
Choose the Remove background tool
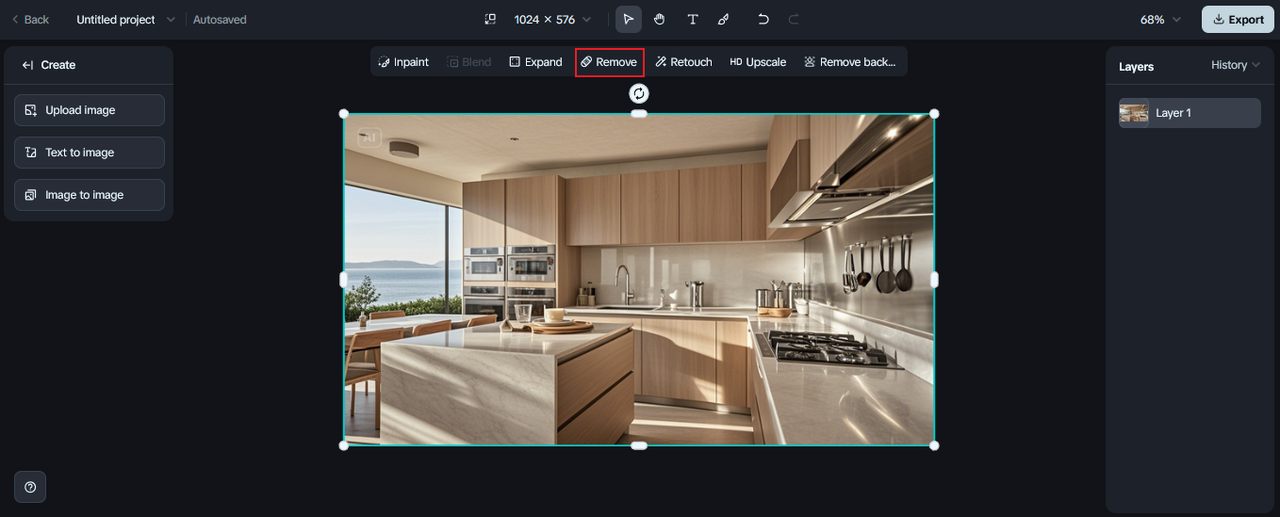[850, 62]
